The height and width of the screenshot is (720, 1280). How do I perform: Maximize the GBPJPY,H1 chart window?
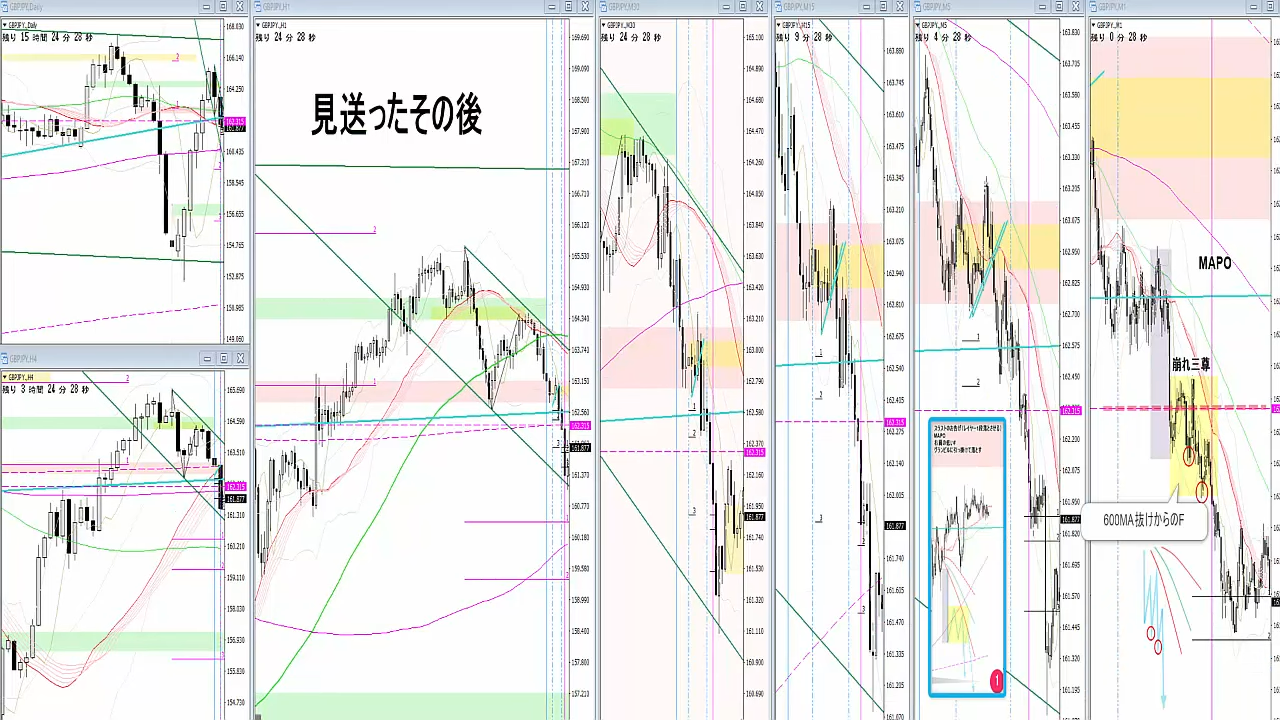pos(569,6)
